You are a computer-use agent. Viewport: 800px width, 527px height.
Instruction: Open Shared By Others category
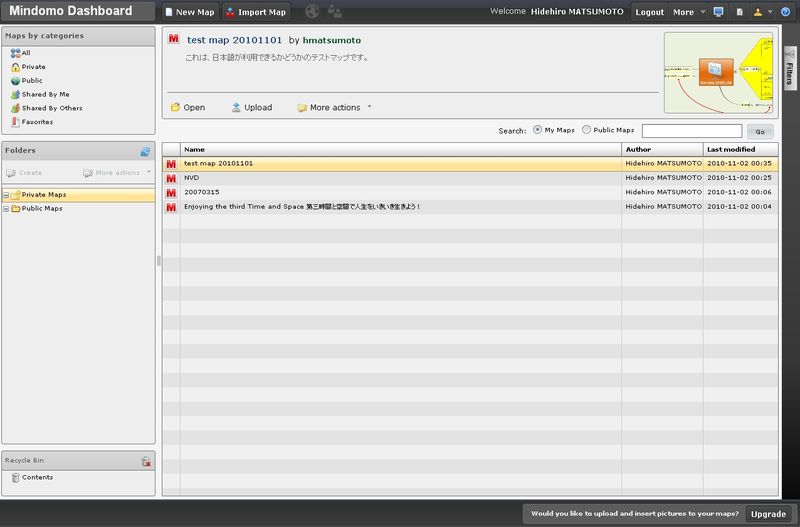pos(46,108)
